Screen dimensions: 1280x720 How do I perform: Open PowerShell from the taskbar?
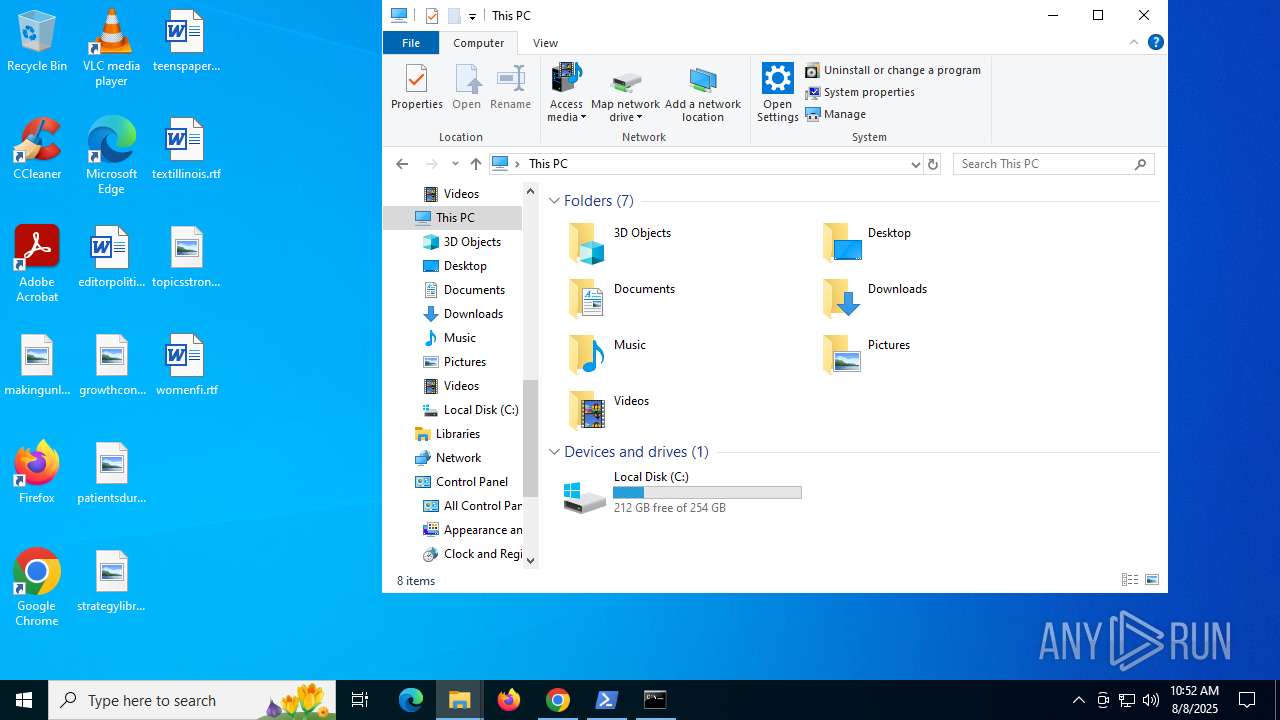tap(607, 700)
